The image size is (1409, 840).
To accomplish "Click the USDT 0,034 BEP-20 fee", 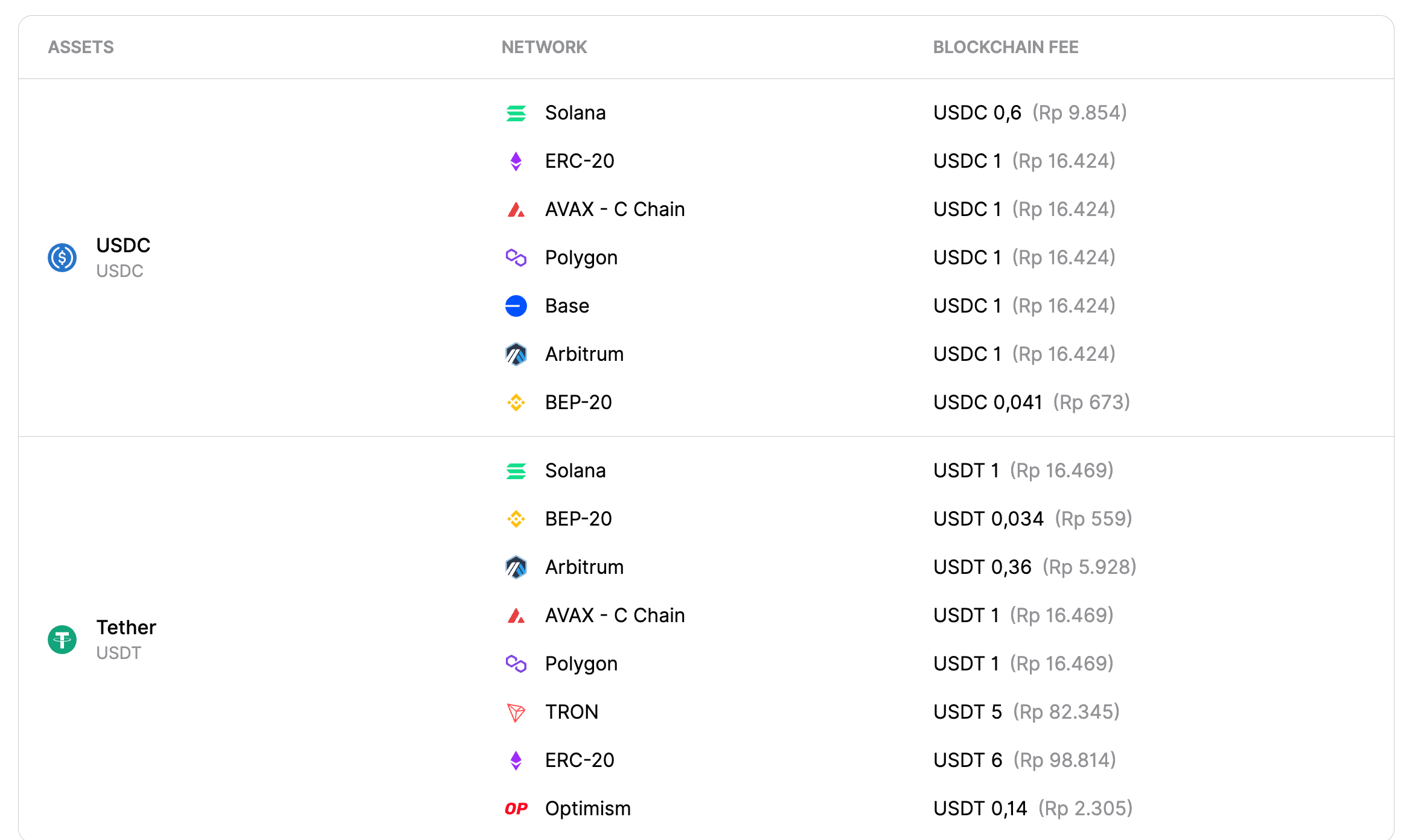I will point(989,519).
